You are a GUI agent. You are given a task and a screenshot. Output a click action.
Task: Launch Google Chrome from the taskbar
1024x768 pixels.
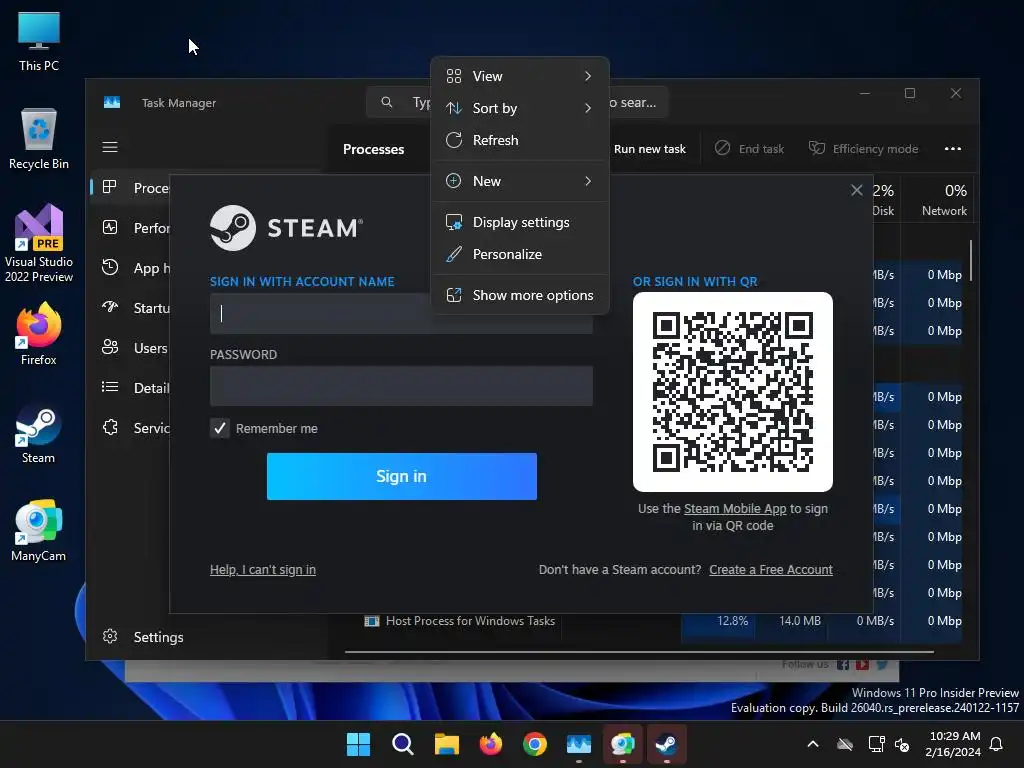click(x=535, y=744)
